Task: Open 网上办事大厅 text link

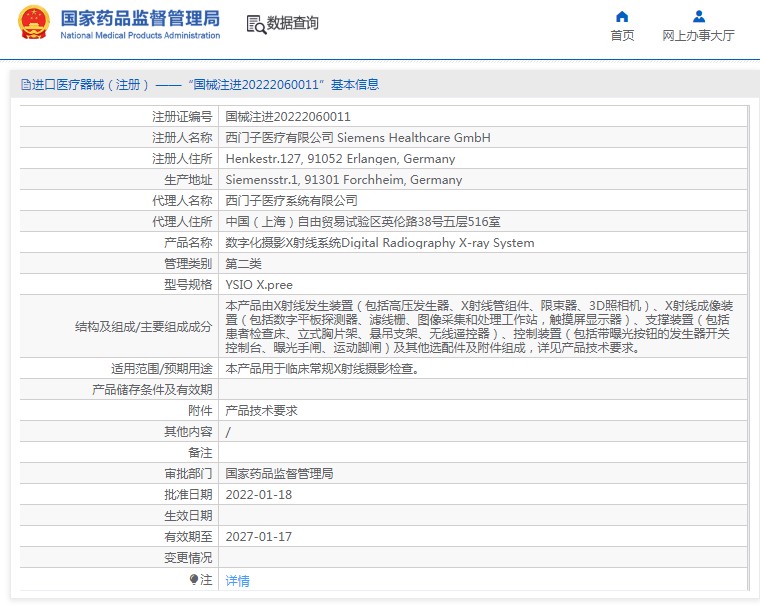Action: point(698,36)
